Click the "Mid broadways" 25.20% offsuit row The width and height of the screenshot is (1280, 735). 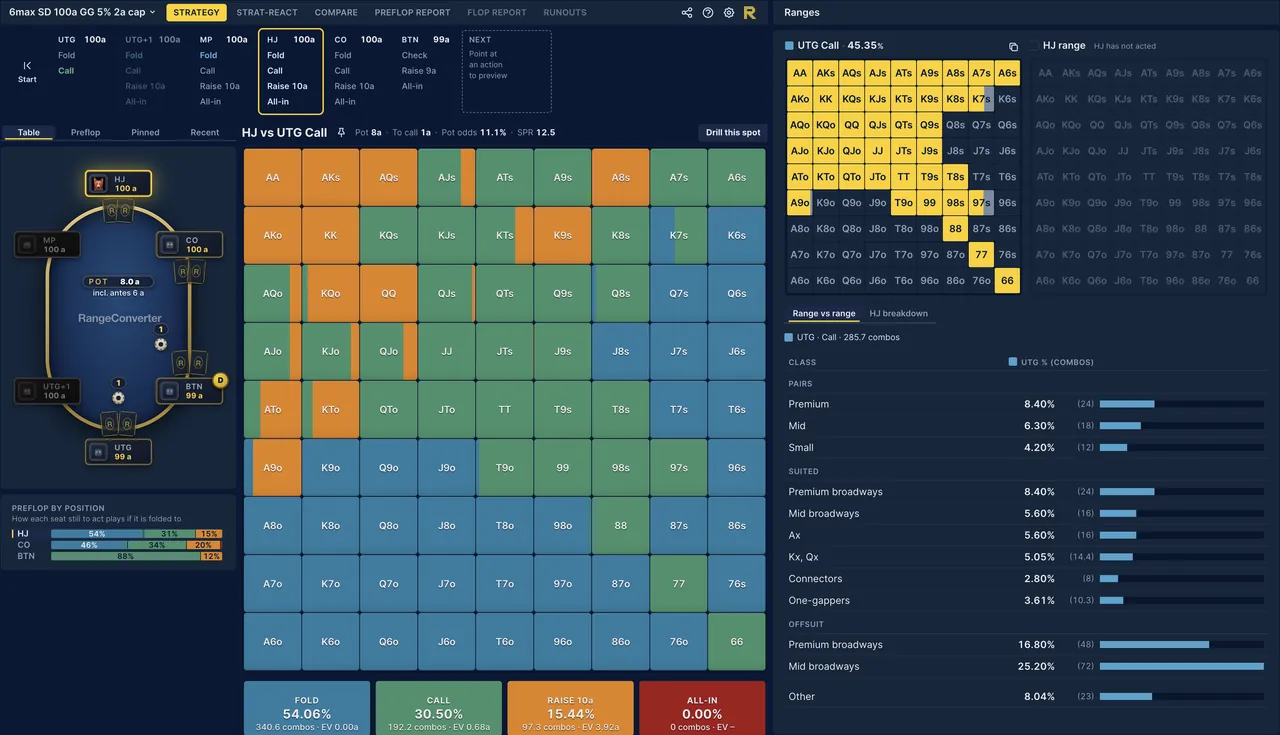point(1026,666)
